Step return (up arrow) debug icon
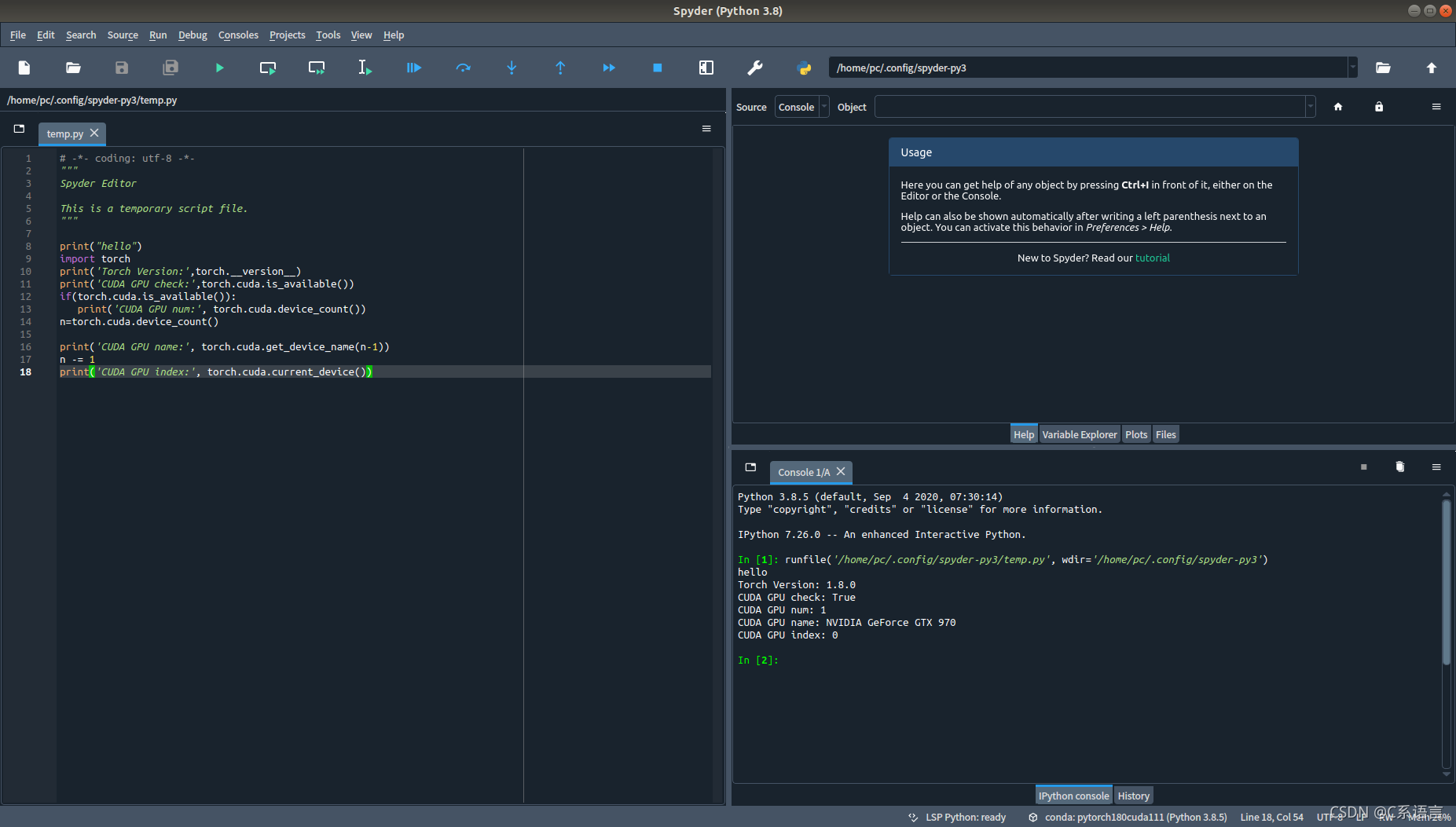 click(560, 68)
